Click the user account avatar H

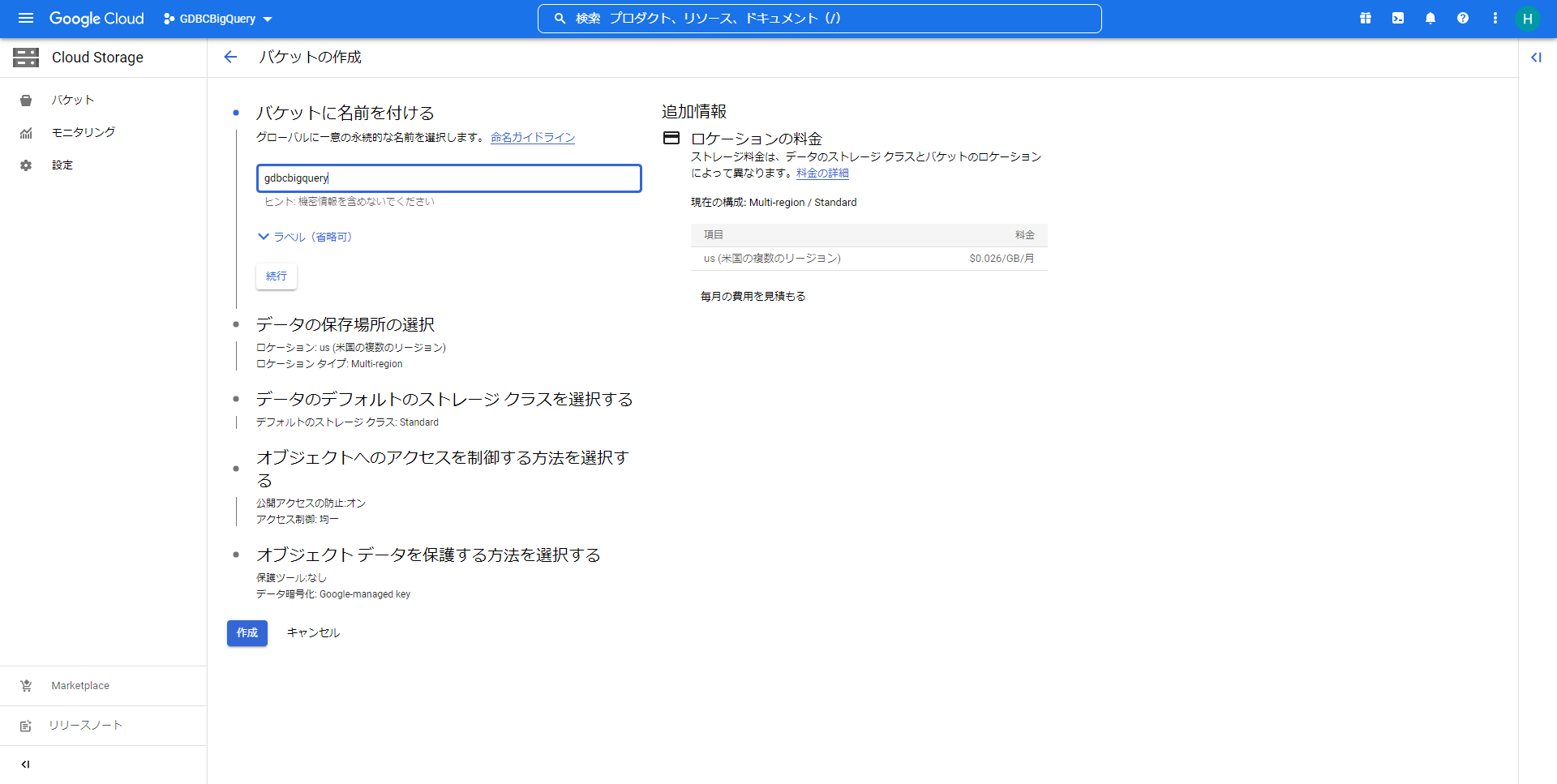pyautogui.click(x=1527, y=19)
